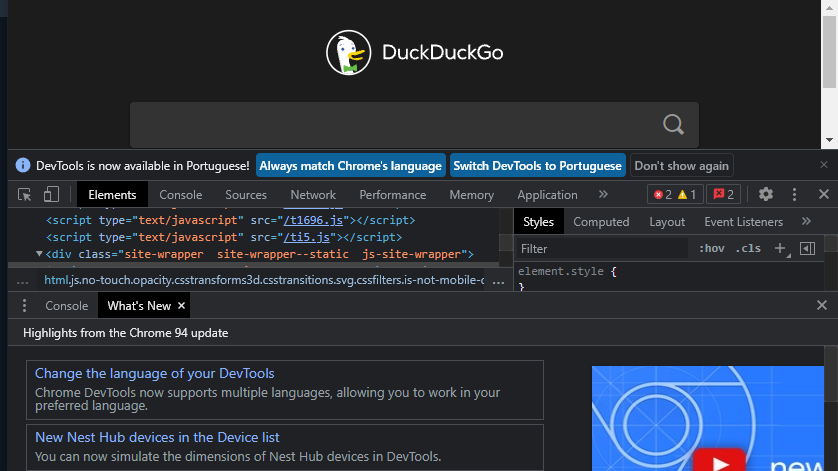Open DevTools settings gear

pos(766,194)
